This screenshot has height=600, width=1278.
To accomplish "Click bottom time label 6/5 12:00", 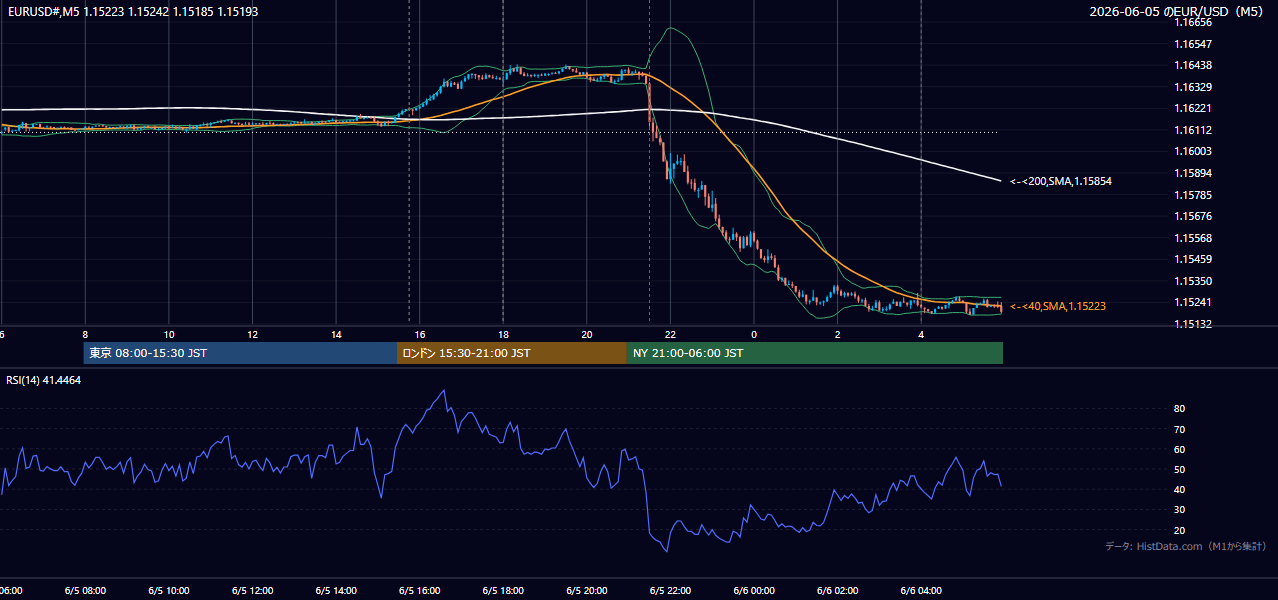I will tap(253, 591).
